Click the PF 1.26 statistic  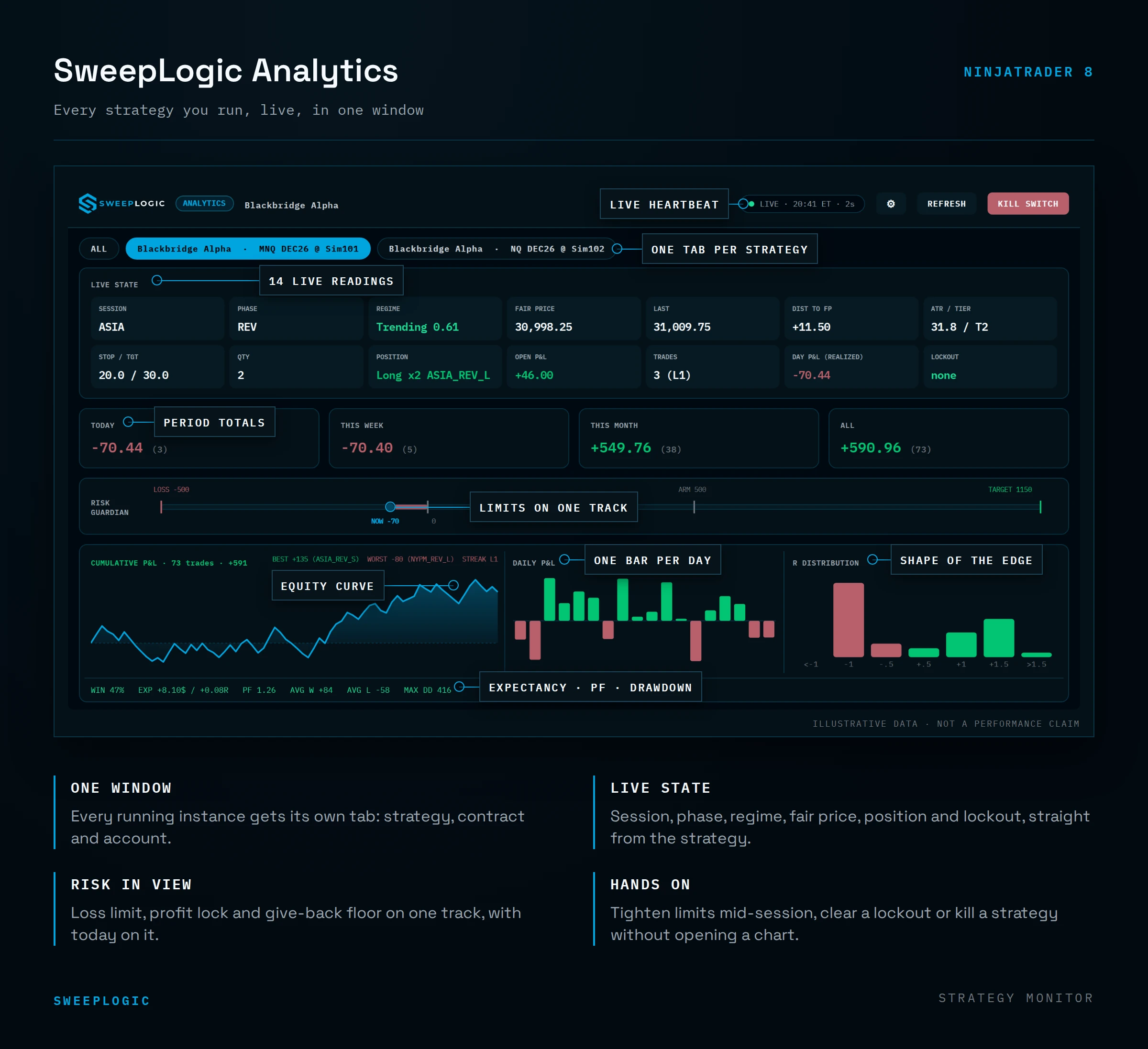coord(258,690)
